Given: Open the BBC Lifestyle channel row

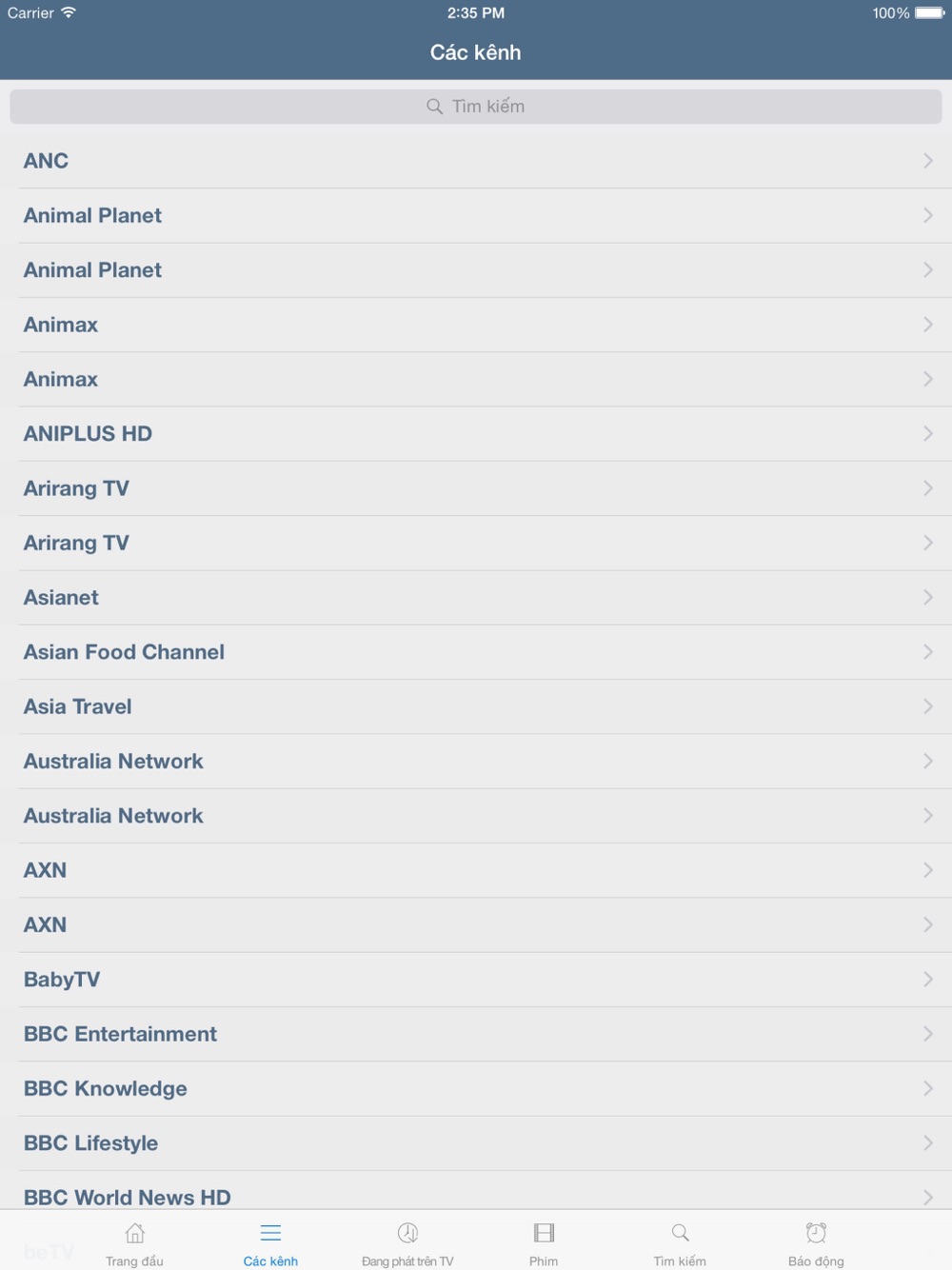Looking at the screenshot, I should 91,1143.
